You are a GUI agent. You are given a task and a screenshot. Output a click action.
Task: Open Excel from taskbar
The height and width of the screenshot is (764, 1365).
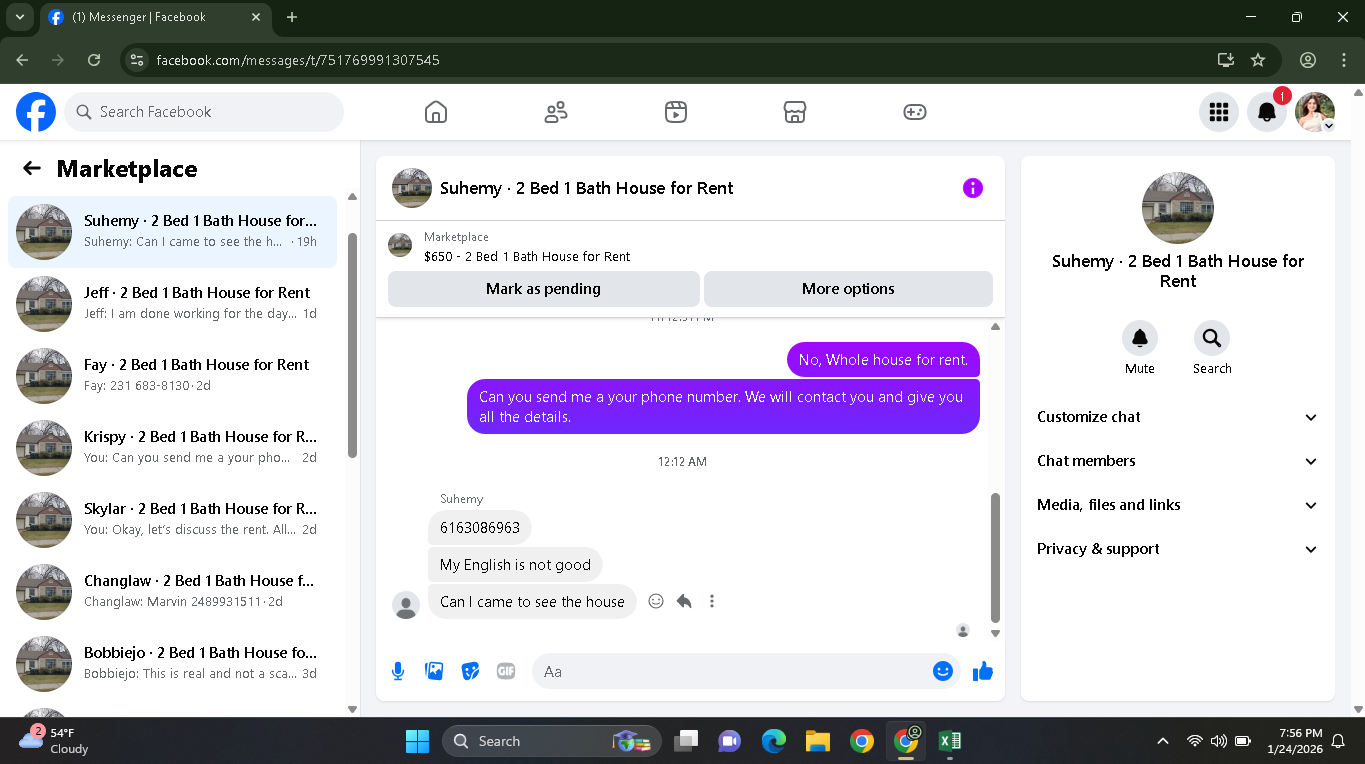pyautogui.click(x=949, y=741)
